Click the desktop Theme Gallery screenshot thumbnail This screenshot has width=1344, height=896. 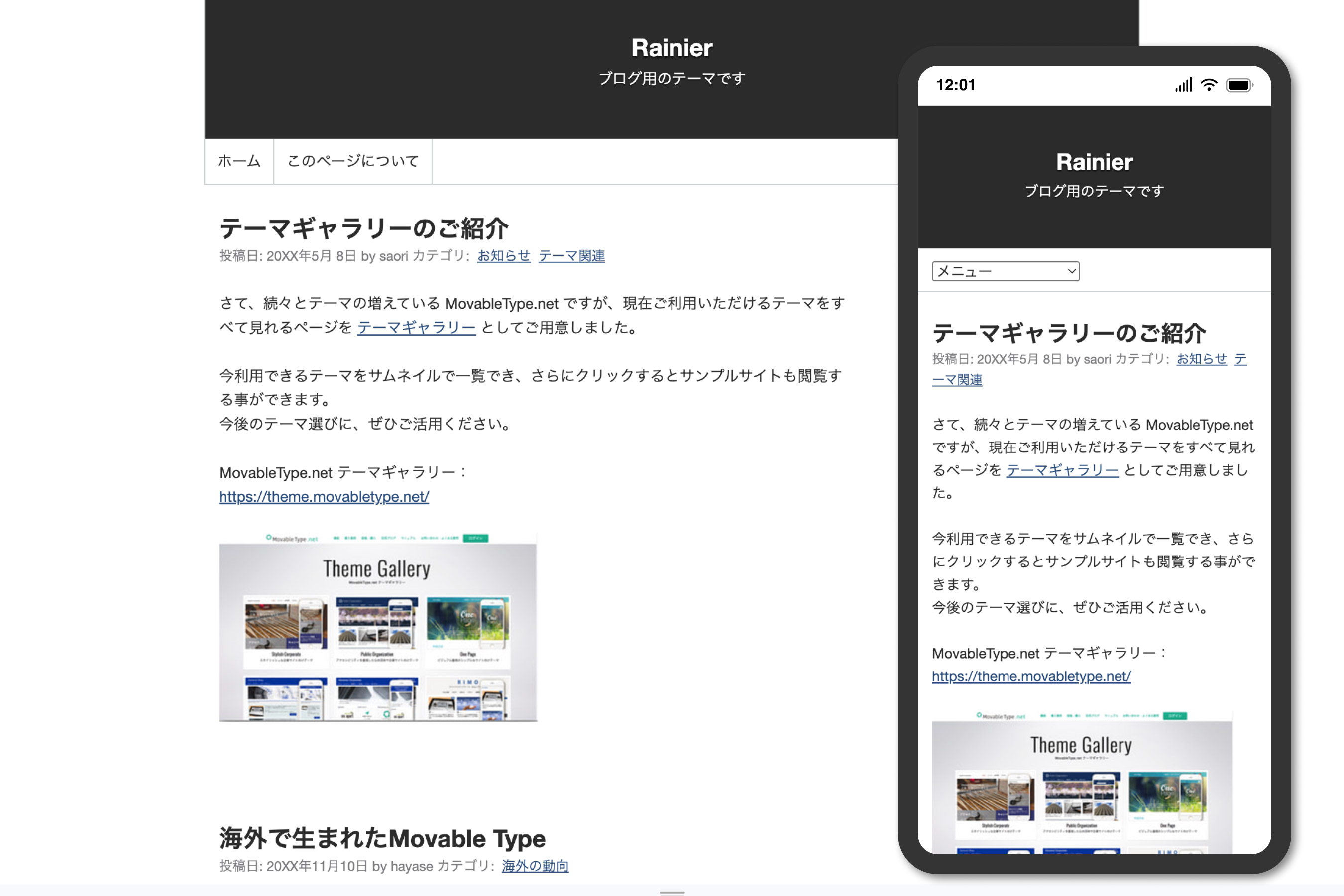point(378,627)
